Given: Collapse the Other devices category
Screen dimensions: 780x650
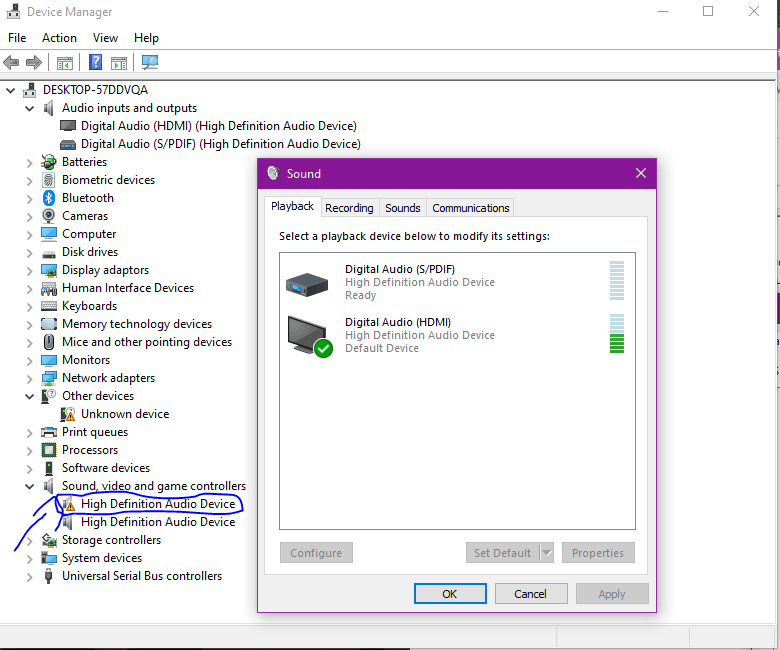Looking at the screenshot, I should pyautogui.click(x=29, y=396).
